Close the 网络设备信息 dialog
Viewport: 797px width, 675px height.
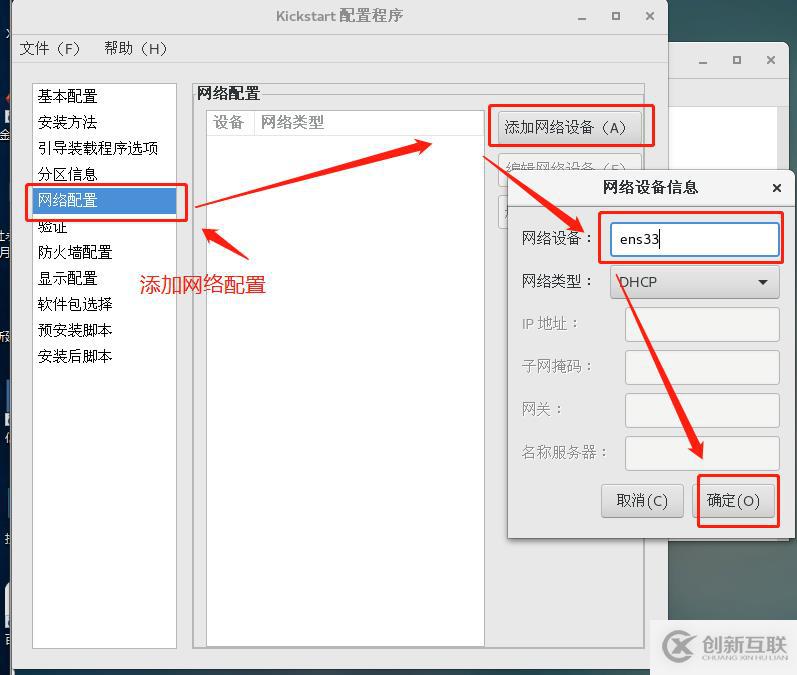coord(777,188)
